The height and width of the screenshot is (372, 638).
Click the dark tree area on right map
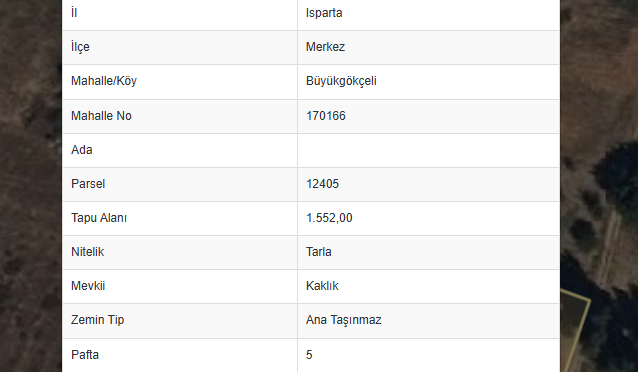(614, 175)
